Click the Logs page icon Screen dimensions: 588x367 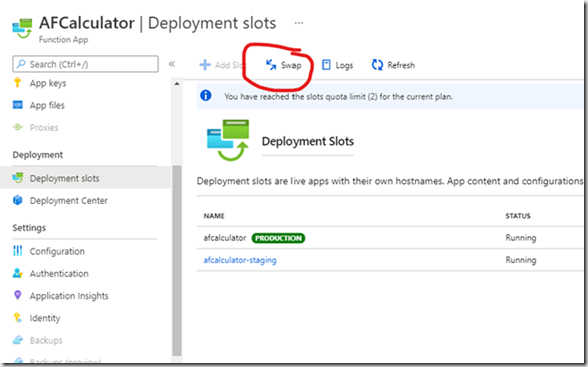[x=326, y=65]
